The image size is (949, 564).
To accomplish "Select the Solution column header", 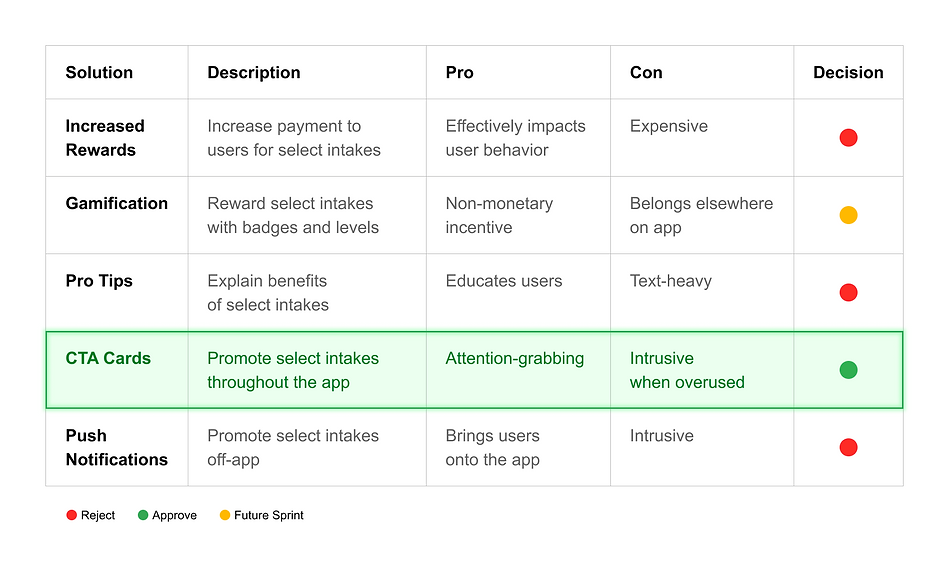I will (x=99, y=73).
